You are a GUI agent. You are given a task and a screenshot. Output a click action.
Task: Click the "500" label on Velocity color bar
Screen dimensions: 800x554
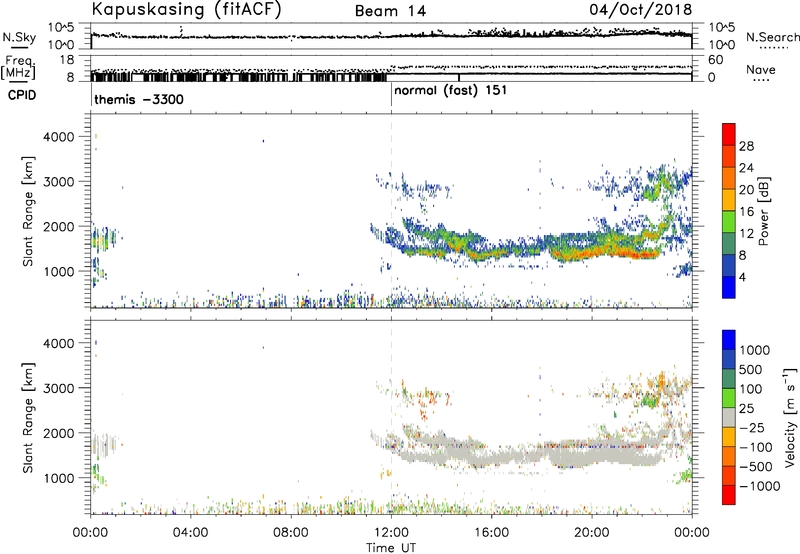point(753,370)
